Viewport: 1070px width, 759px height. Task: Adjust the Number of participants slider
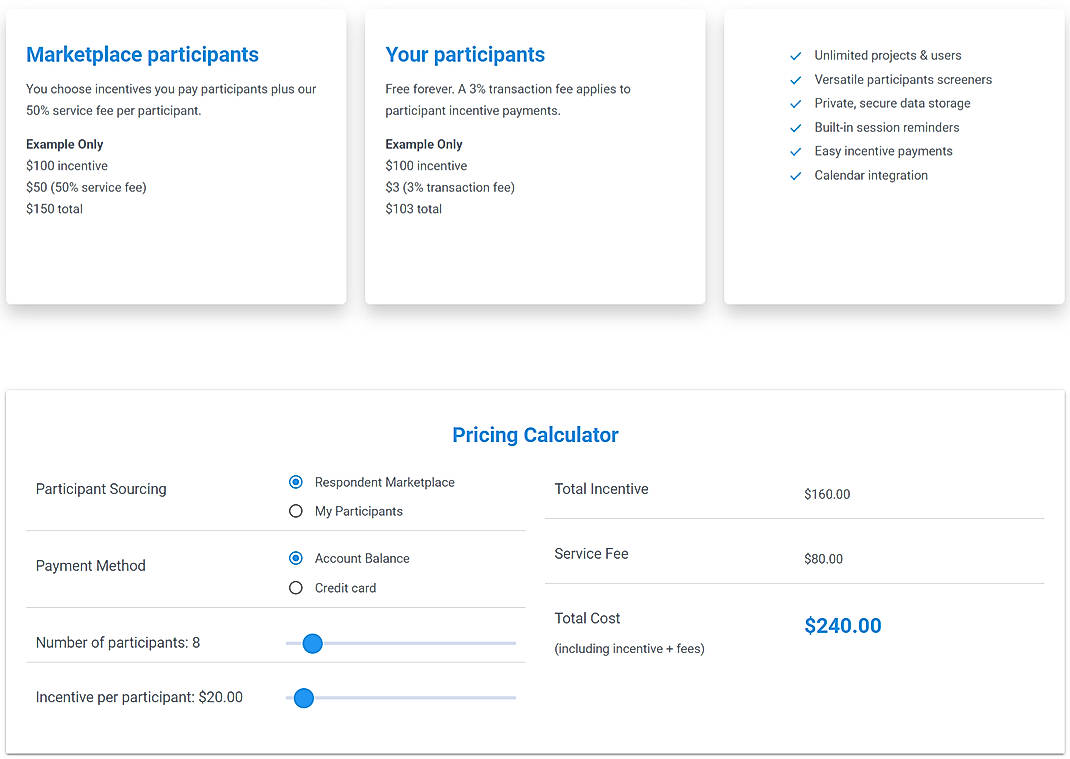click(312, 644)
